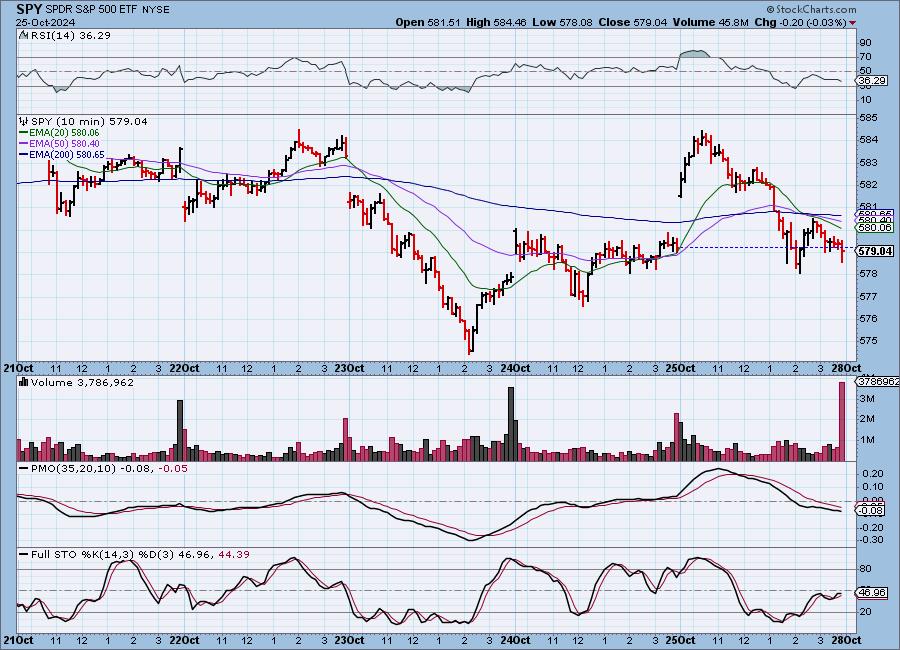Click the 46.96 tag on stochastic axis

[871, 593]
